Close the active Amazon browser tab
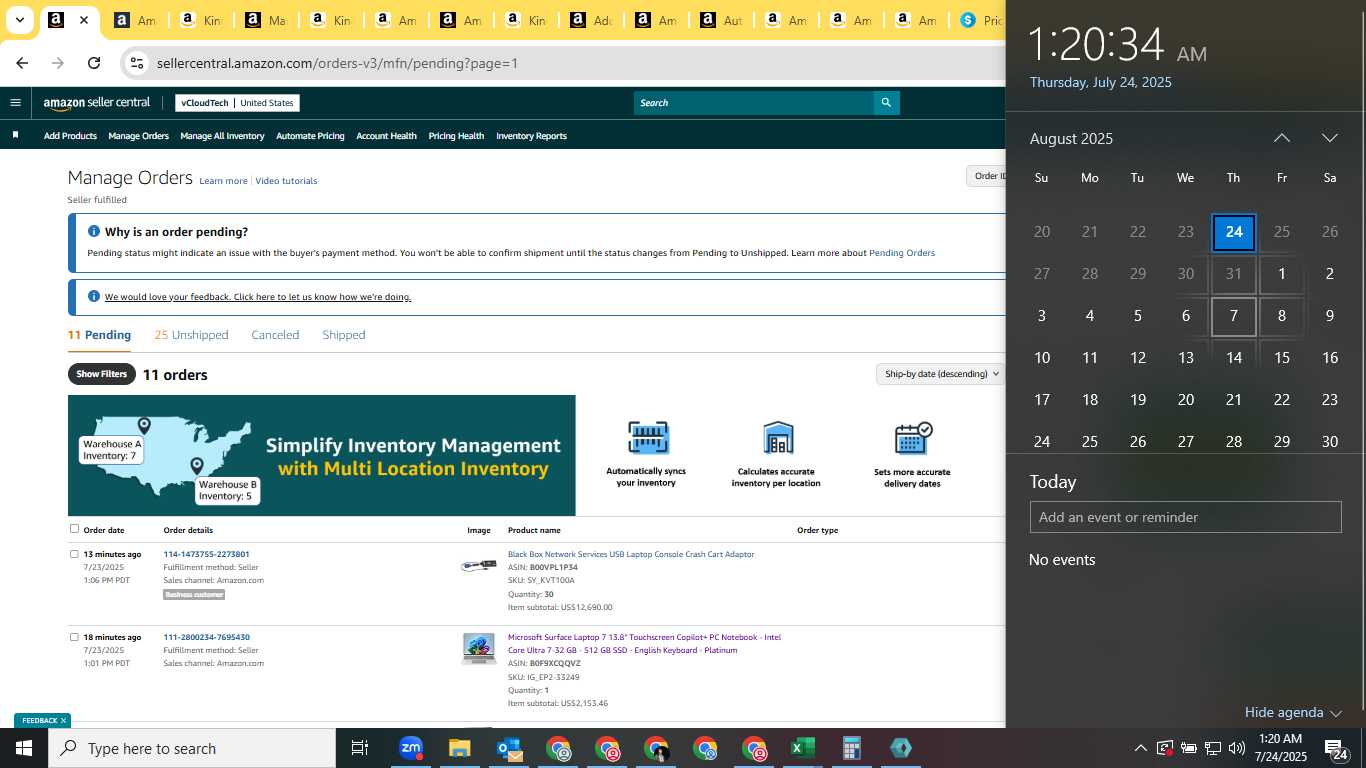 (x=84, y=20)
